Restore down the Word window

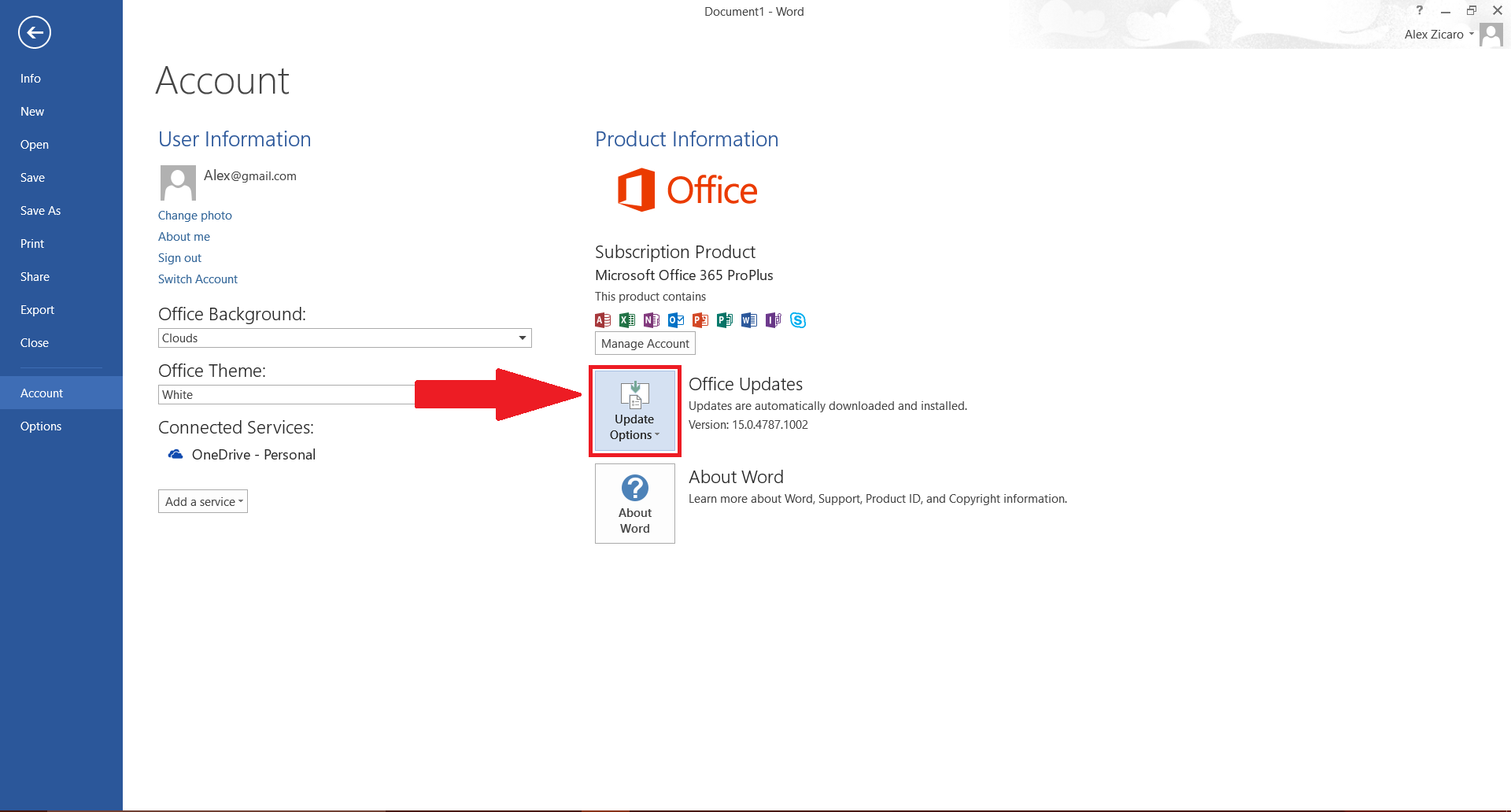point(1472,11)
